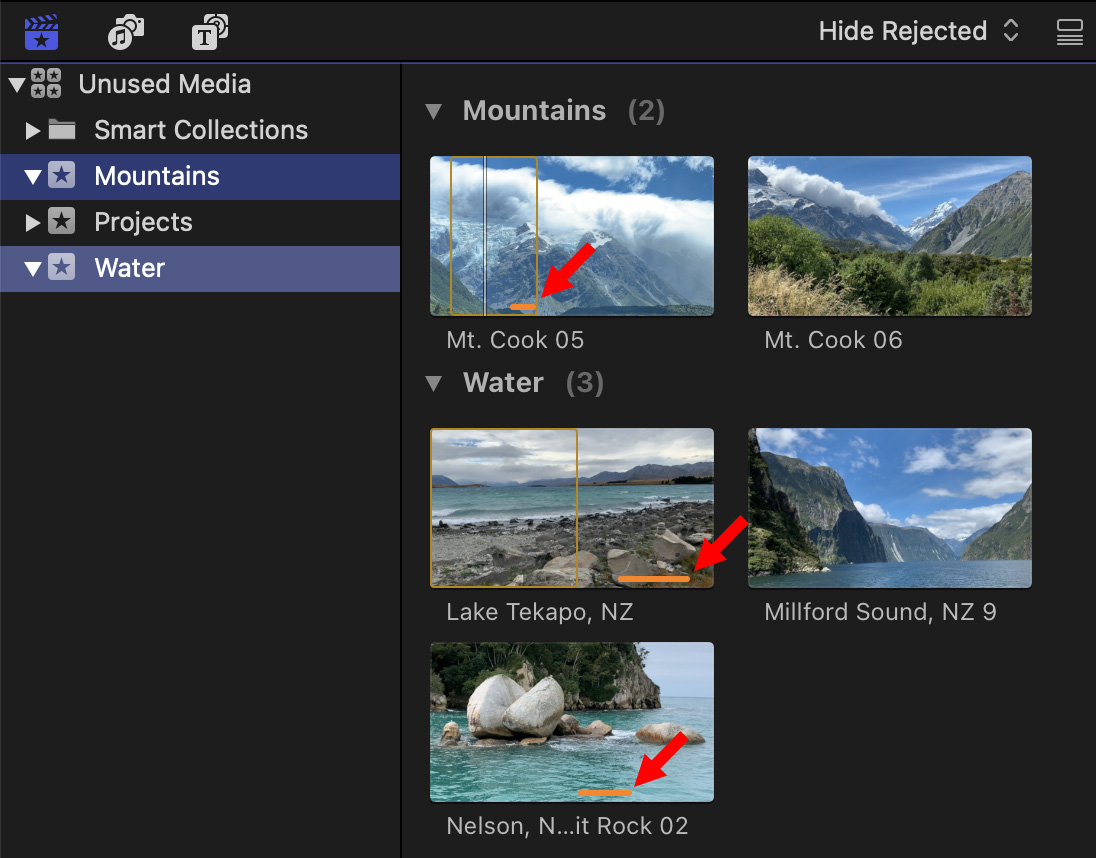Click the Projects event star icon
The width and height of the screenshot is (1096, 858).
[62, 222]
